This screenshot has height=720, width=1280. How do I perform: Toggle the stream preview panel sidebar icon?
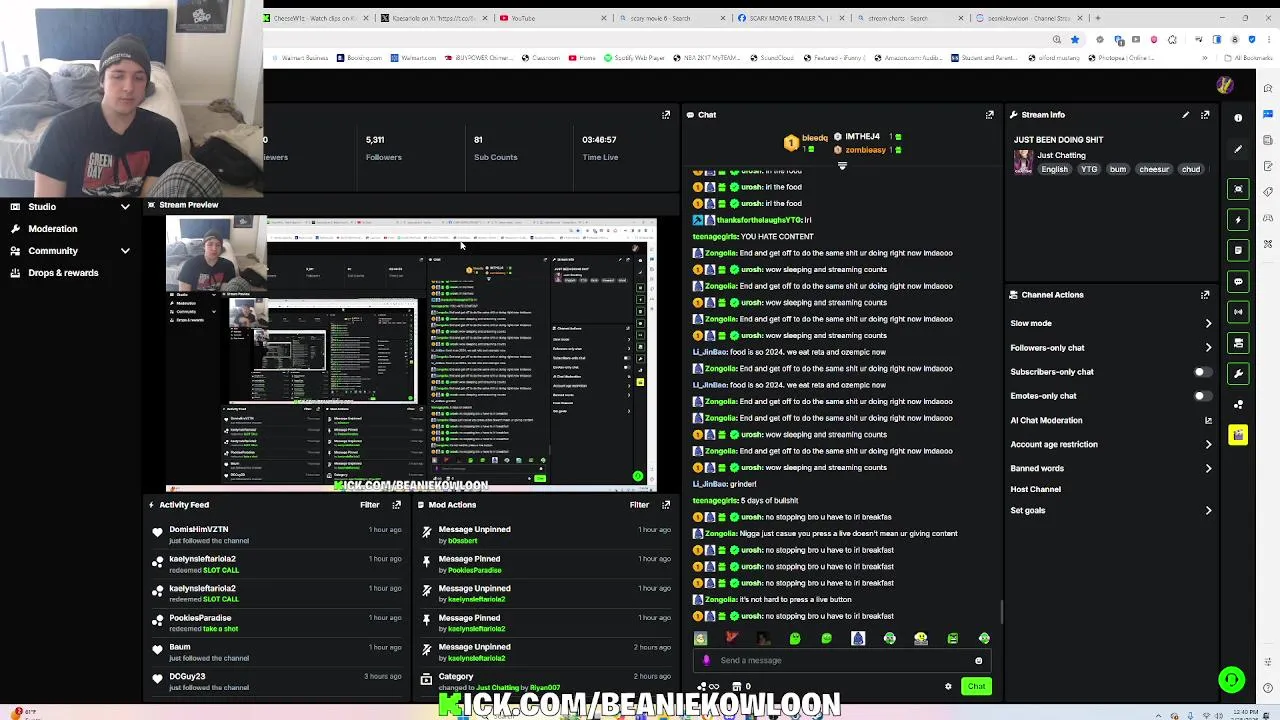pos(1238,189)
